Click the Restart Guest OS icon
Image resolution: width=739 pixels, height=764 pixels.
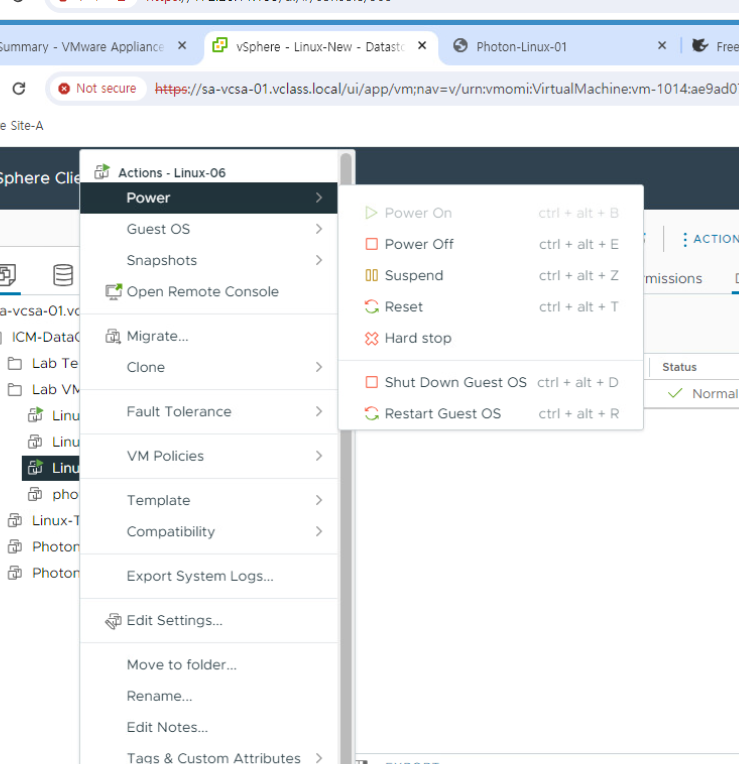click(371, 413)
